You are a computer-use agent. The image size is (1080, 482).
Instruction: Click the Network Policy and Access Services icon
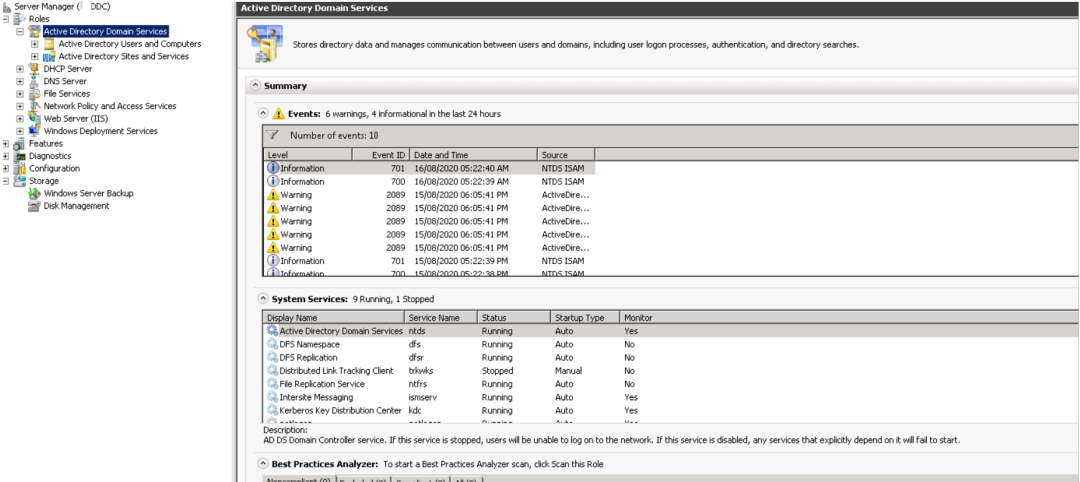[34, 106]
